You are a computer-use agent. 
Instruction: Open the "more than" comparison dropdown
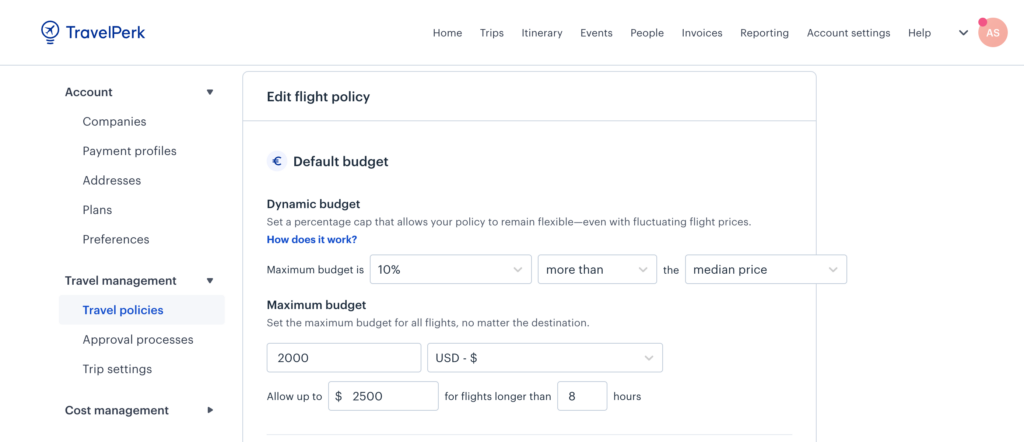597,270
